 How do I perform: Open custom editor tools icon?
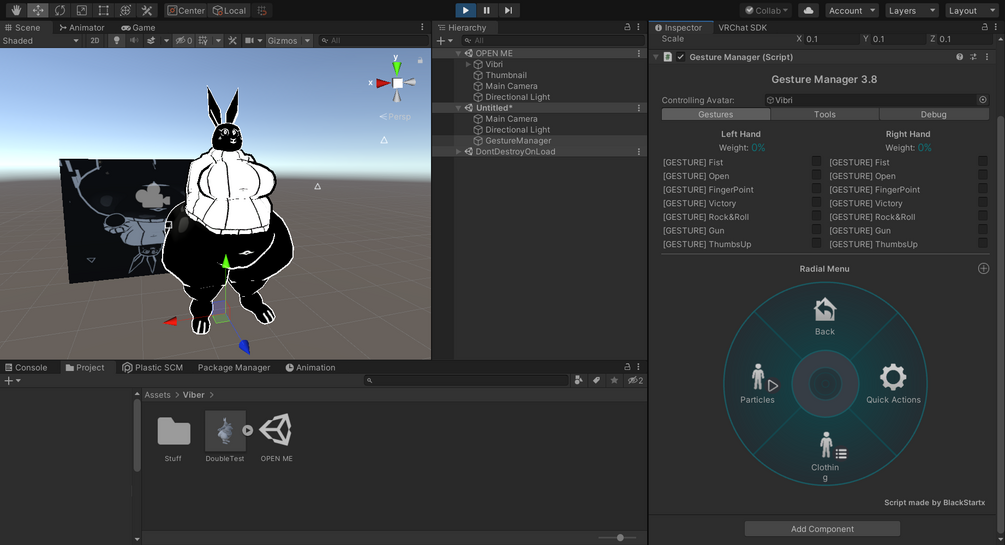click(x=147, y=10)
